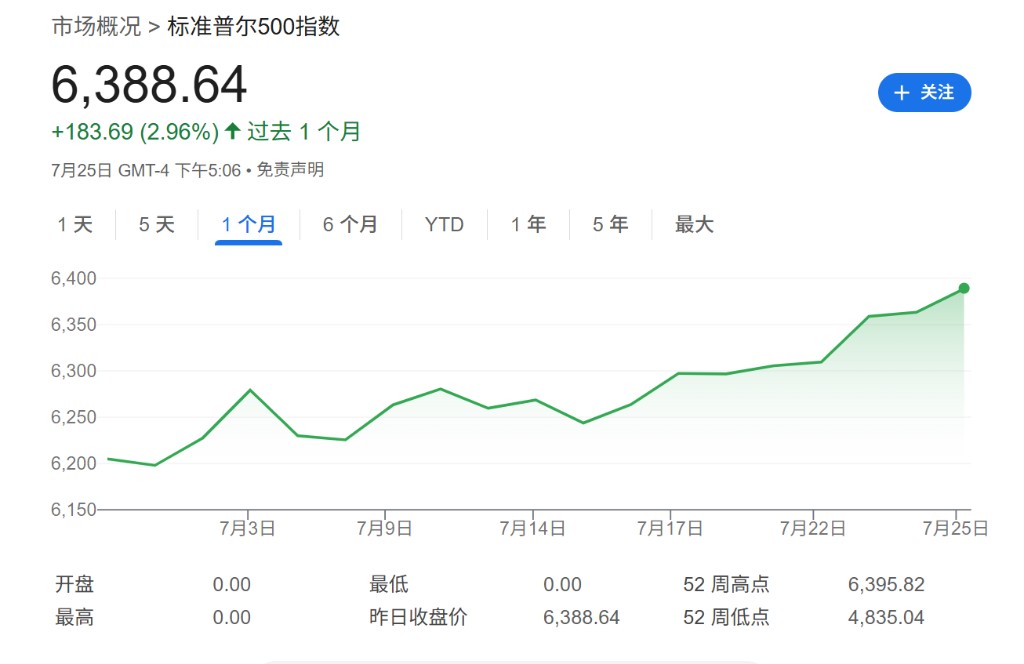1024x664 pixels.
Task: Click the 最高 label
Action: coord(74,618)
